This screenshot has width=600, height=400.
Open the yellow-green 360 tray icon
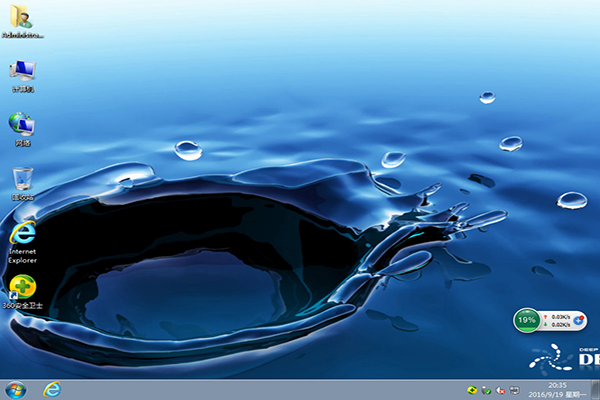472,390
